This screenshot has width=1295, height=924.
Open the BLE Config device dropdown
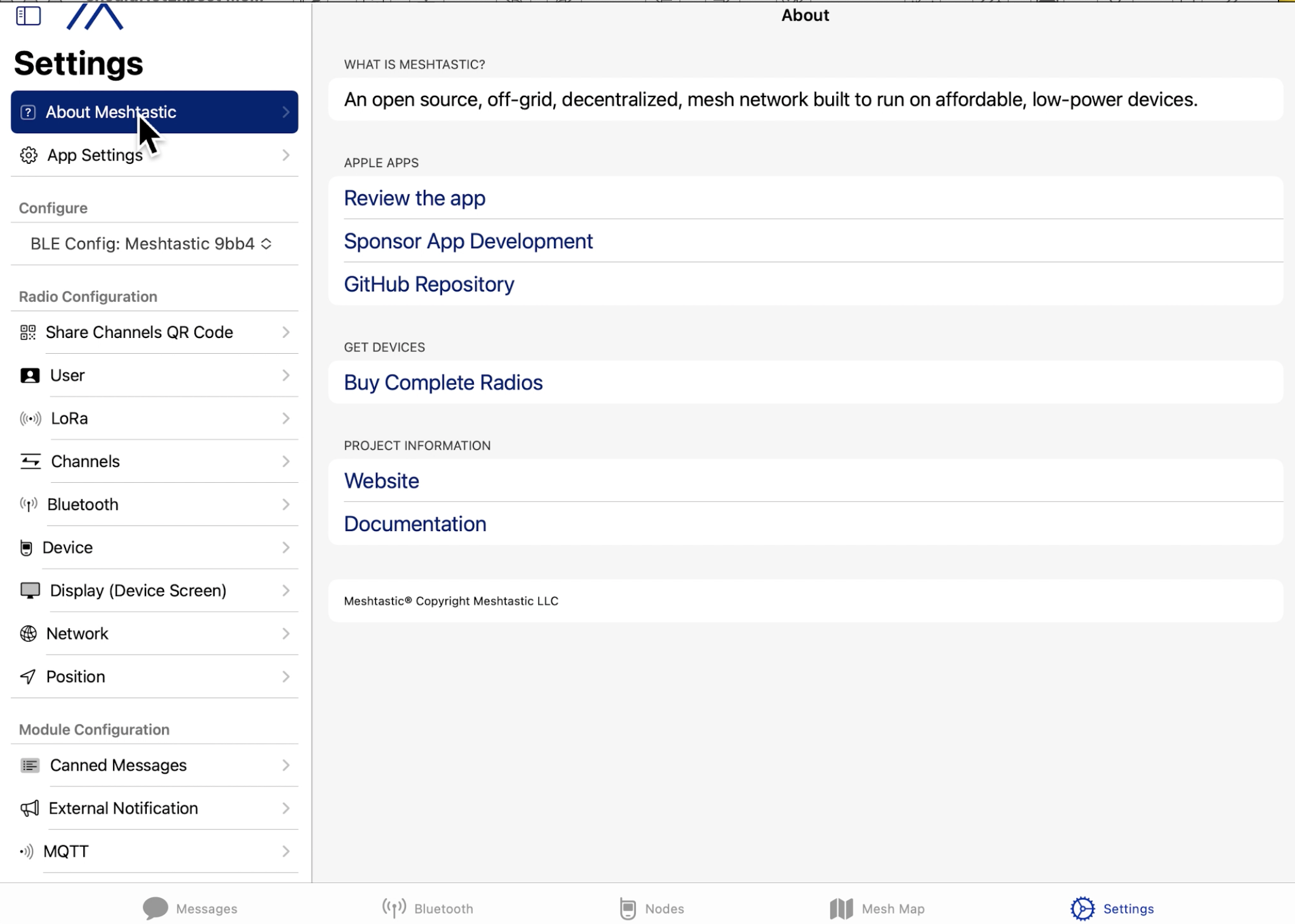pyautogui.click(x=151, y=244)
